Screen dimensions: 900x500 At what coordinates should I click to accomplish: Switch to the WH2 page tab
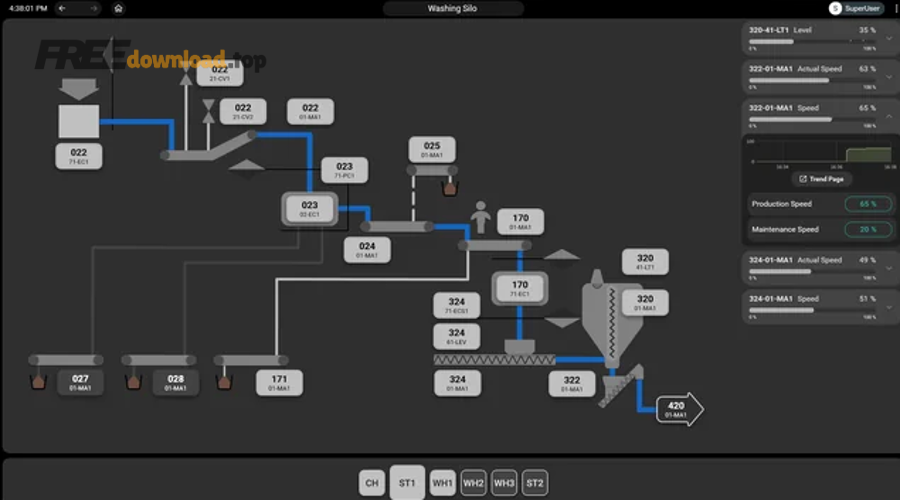[x=473, y=483]
